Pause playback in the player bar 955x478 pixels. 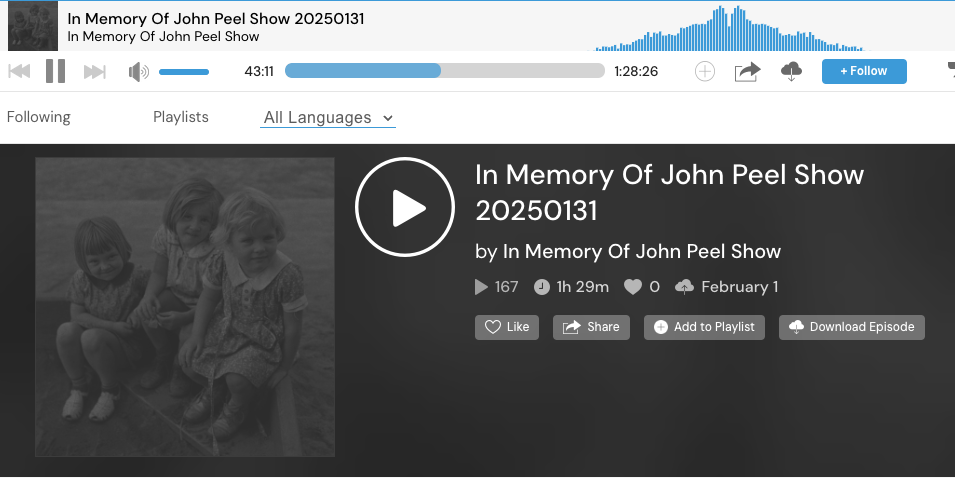(x=55, y=71)
